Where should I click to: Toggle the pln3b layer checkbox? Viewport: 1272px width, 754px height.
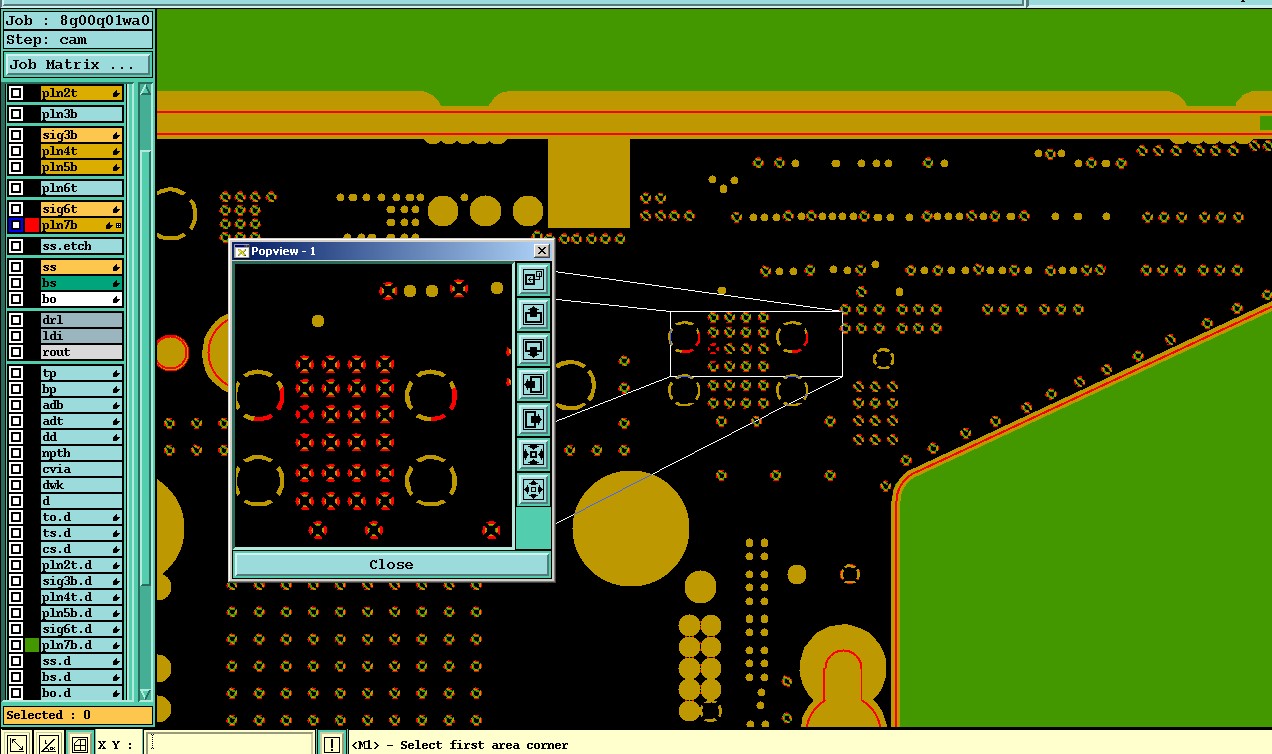click(x=16, y=114)
